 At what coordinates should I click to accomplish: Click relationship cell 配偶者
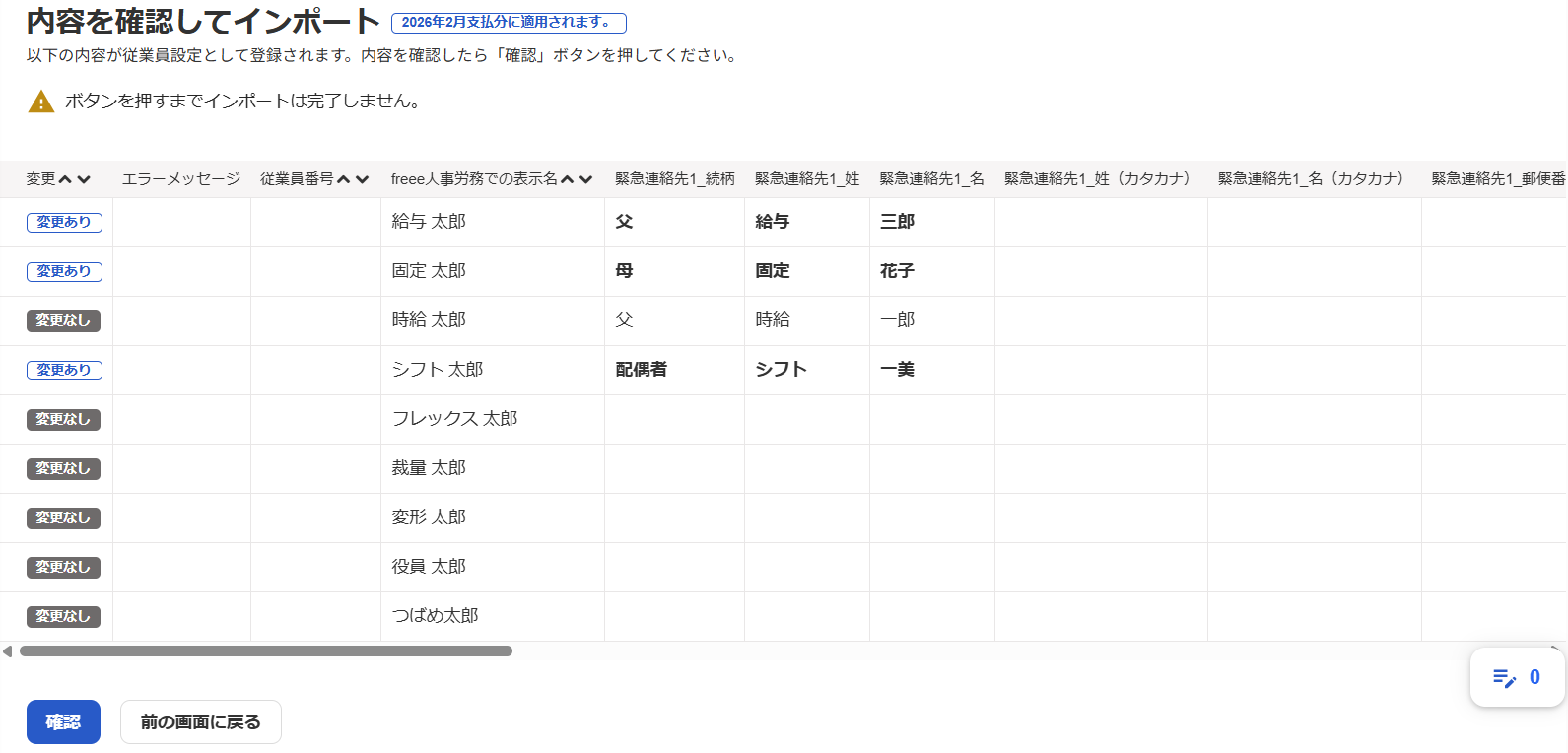click(x=674, y=371)
